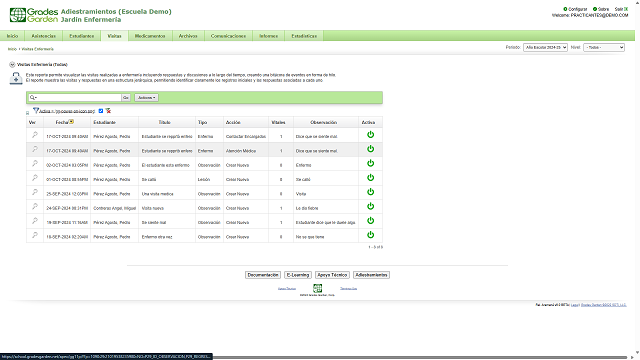This screenshot has width=640, height=360.
Task: Click the Documentación button
Action: coord(263,275)
